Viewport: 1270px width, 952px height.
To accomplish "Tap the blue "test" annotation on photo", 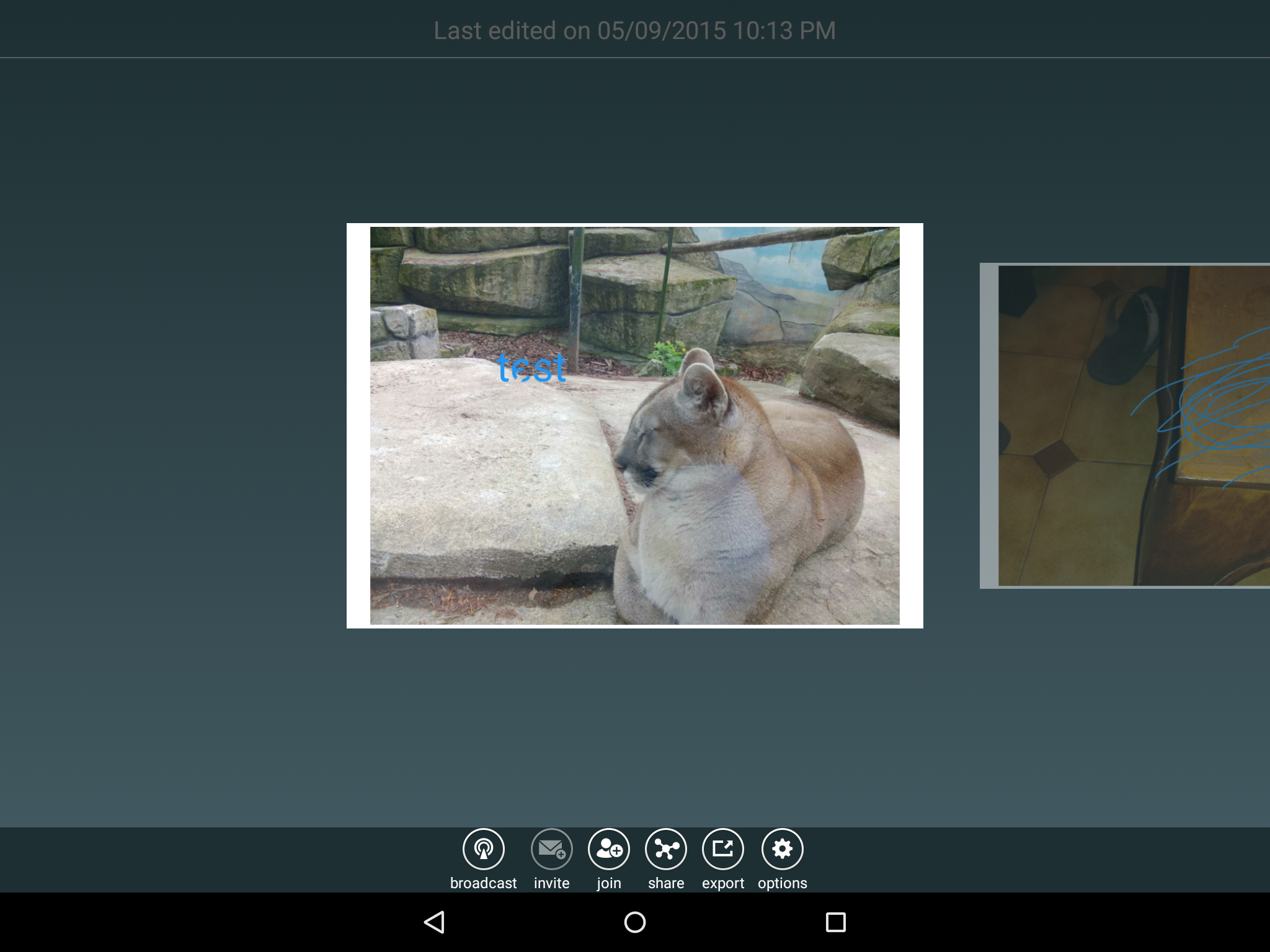I will (x=532, y=368).
